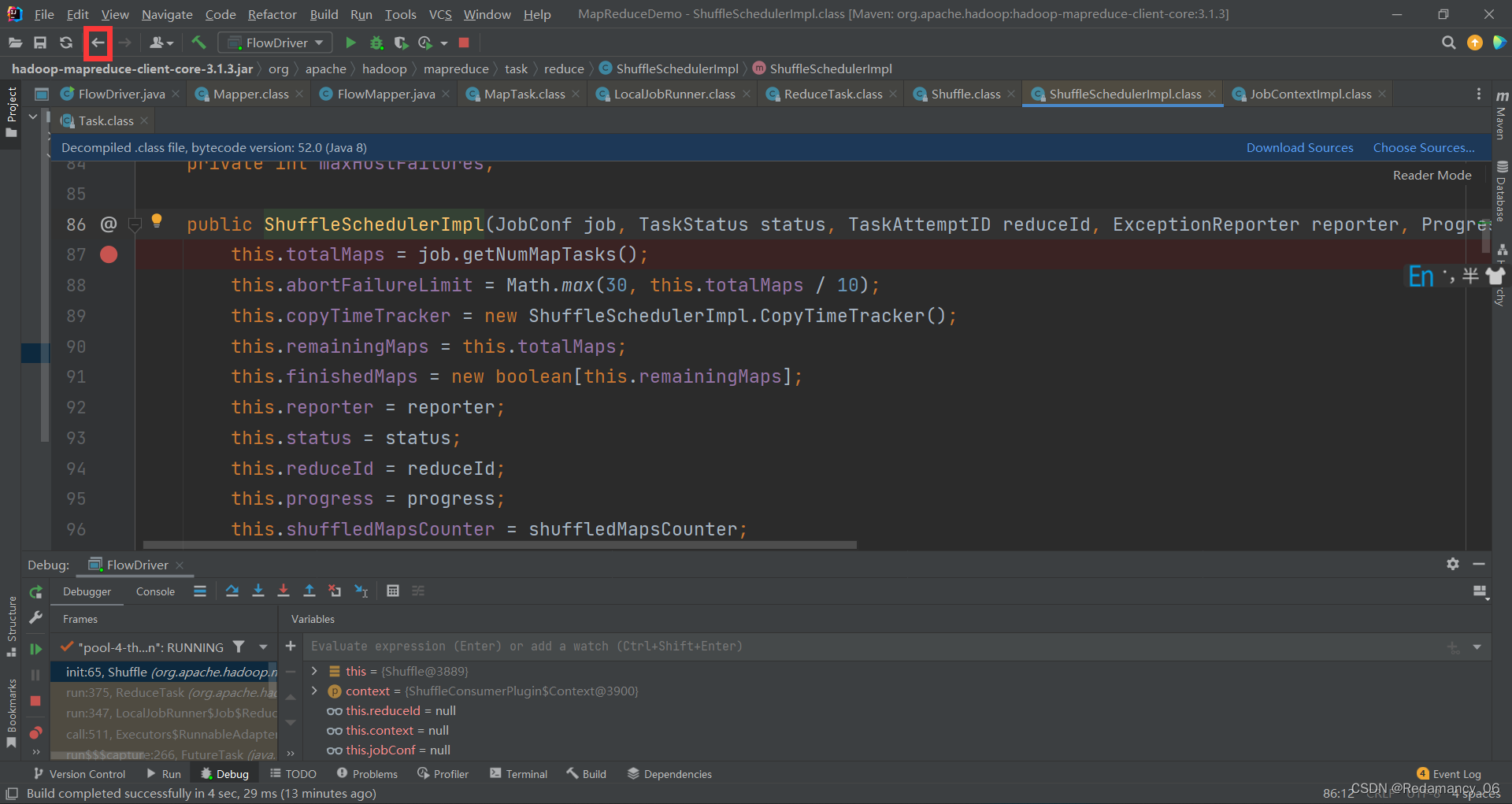Open the user account dropdown icon

[161, 43]
